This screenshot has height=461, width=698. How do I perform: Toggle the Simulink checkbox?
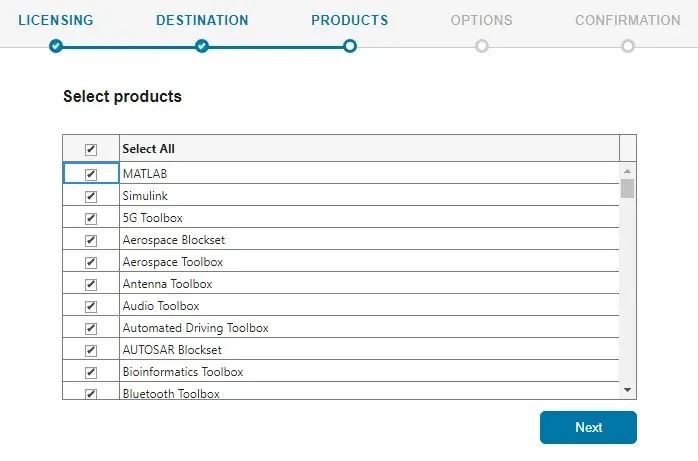(91, 196)
